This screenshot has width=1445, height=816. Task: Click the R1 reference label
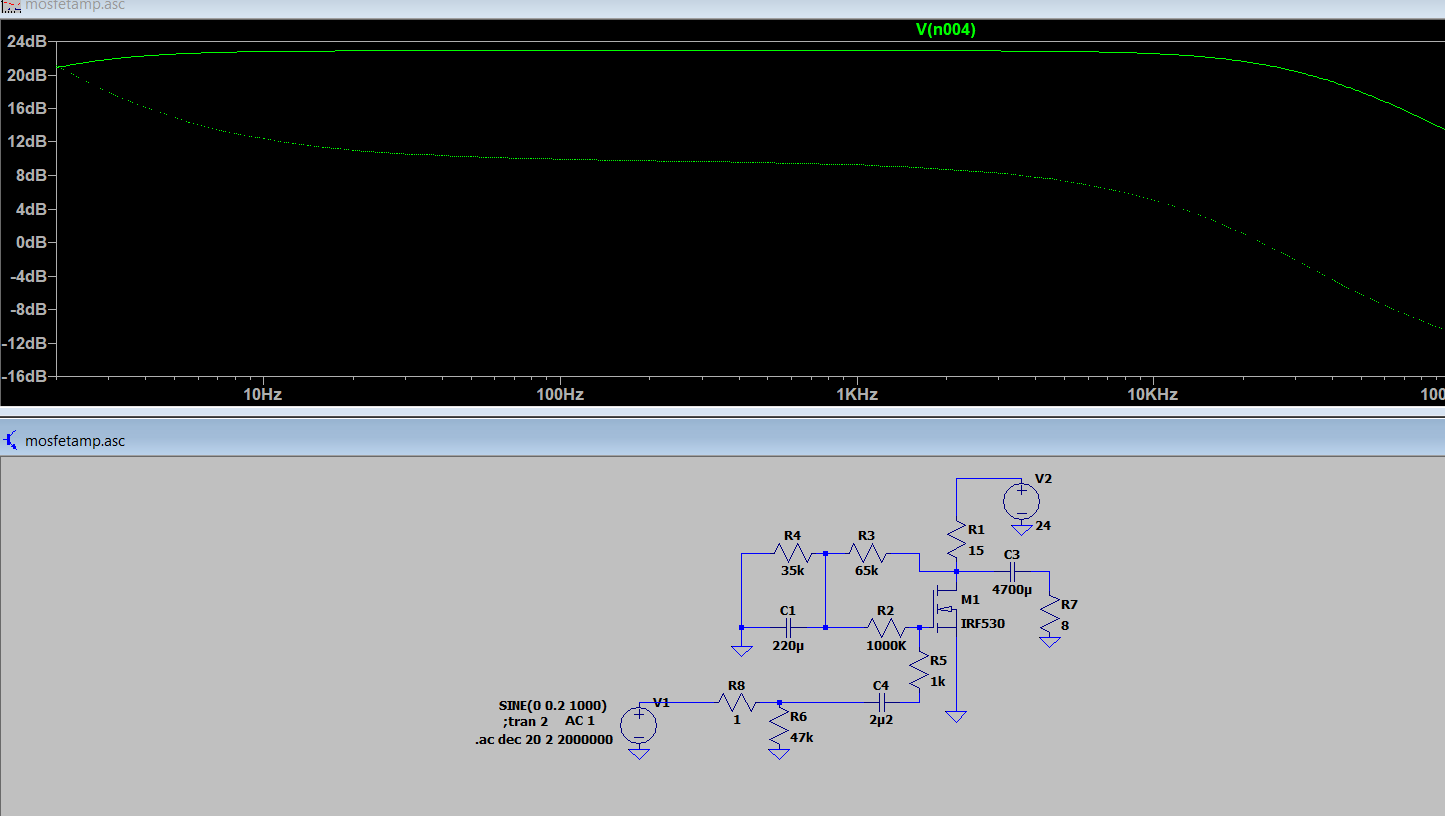[x=977, y=529]
